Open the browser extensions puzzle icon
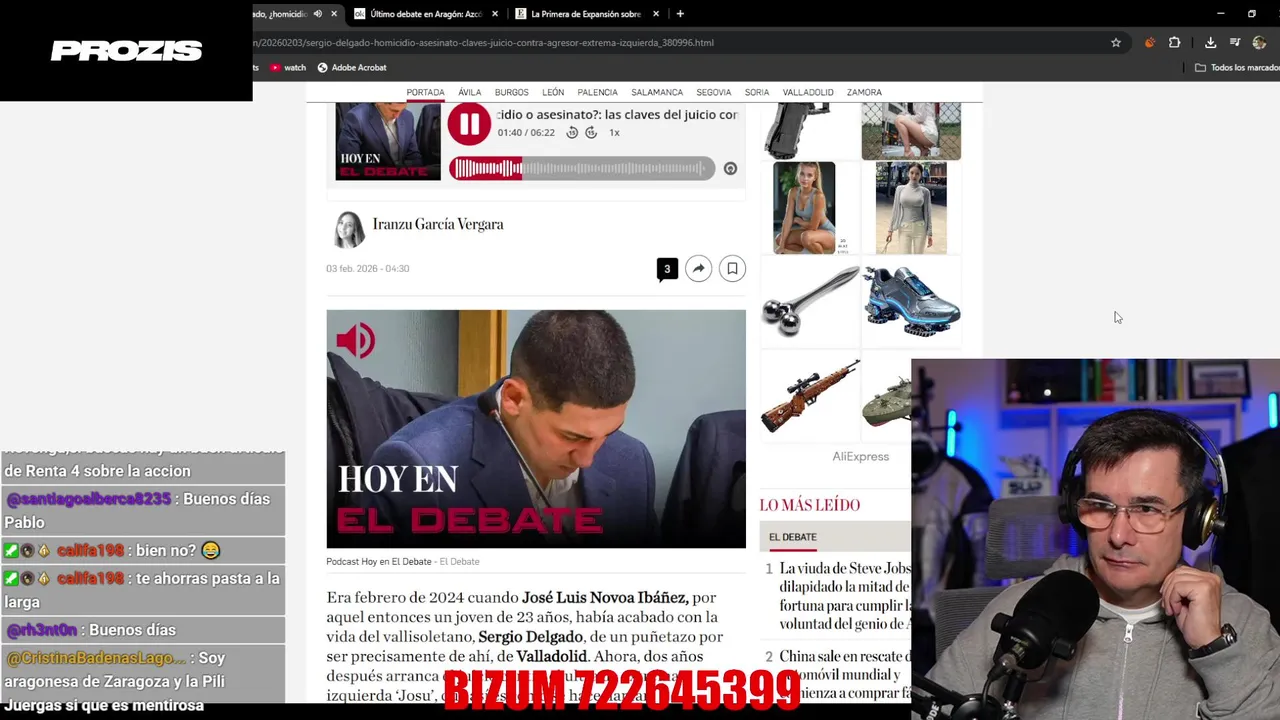Screen dimensions: 1280x720 coord(1175,43)
